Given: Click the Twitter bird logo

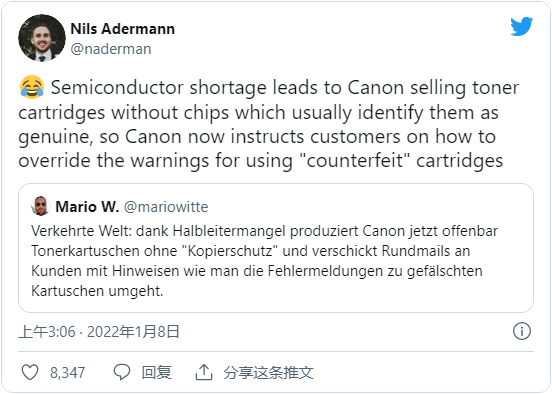Looking at the screenshot, I should [x=521, y=26].
